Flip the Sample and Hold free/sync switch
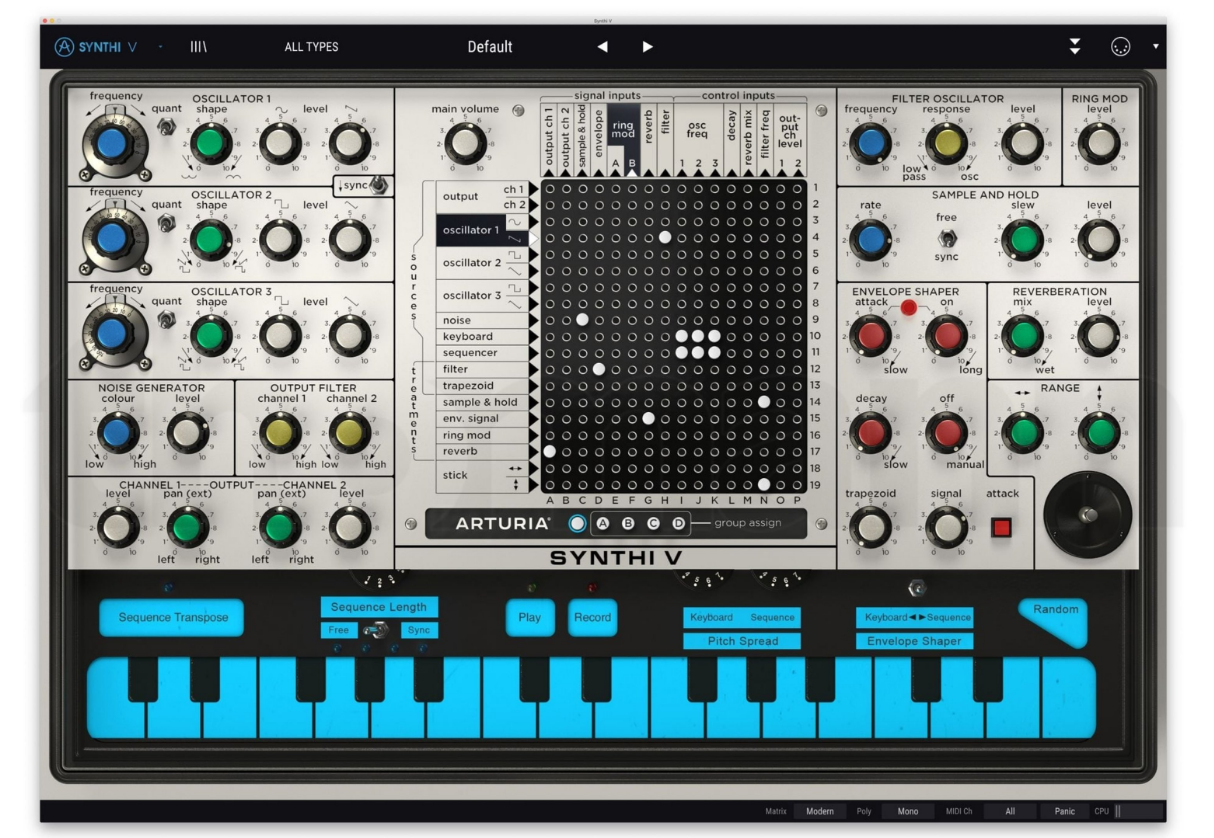 [945, 238]
